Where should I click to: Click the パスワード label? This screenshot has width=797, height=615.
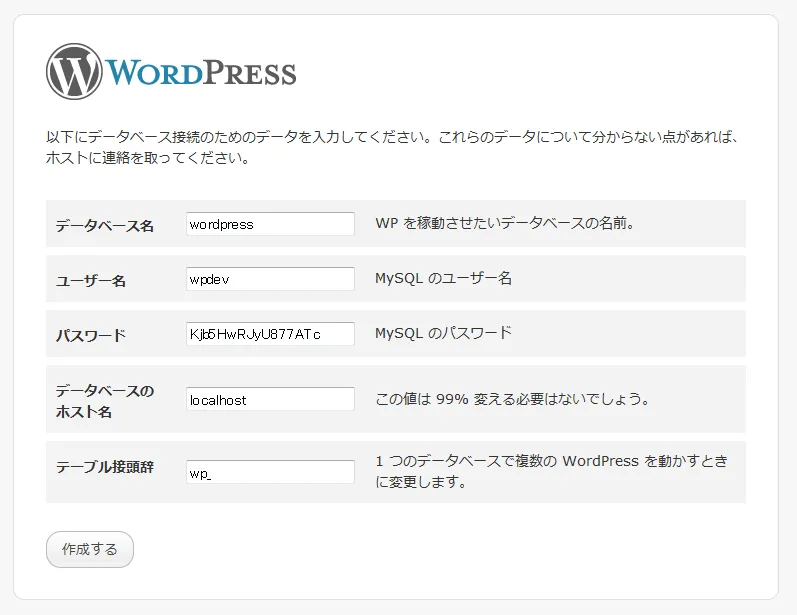[x=91, y=335]
